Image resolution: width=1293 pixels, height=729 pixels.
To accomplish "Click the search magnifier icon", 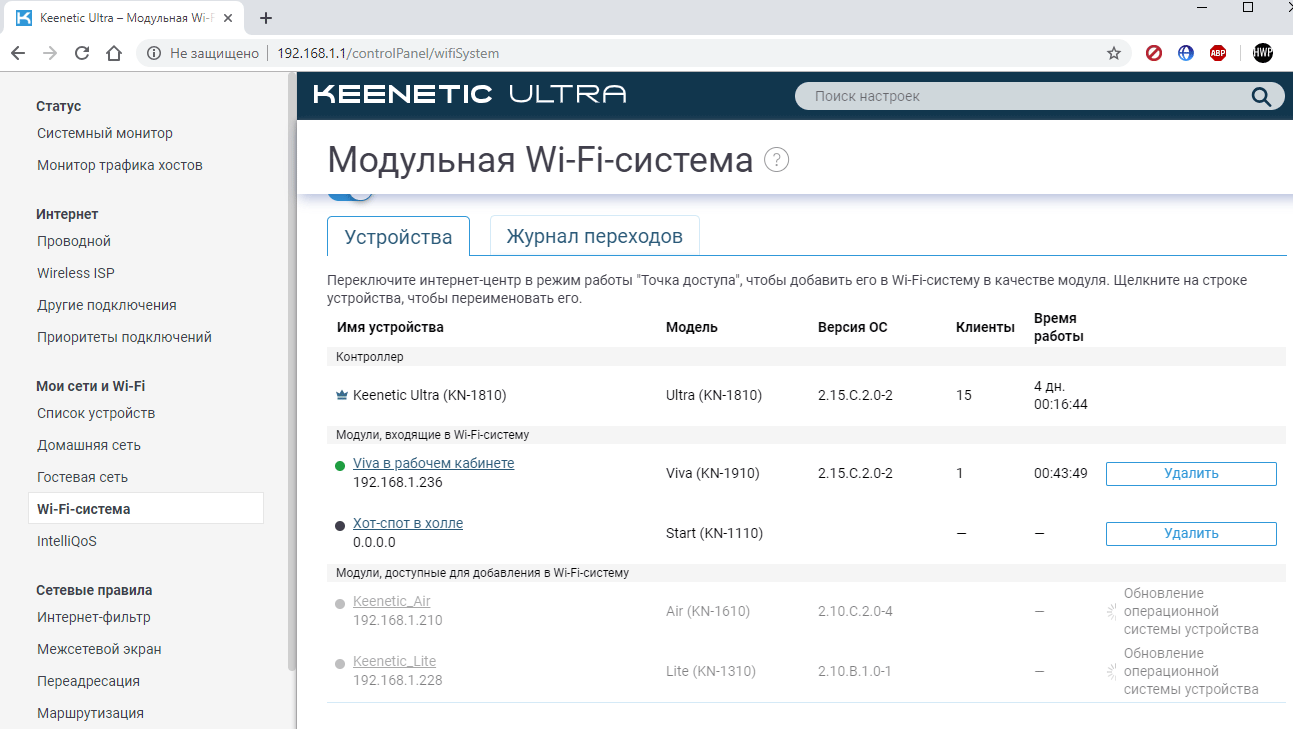I will 1261,97.
